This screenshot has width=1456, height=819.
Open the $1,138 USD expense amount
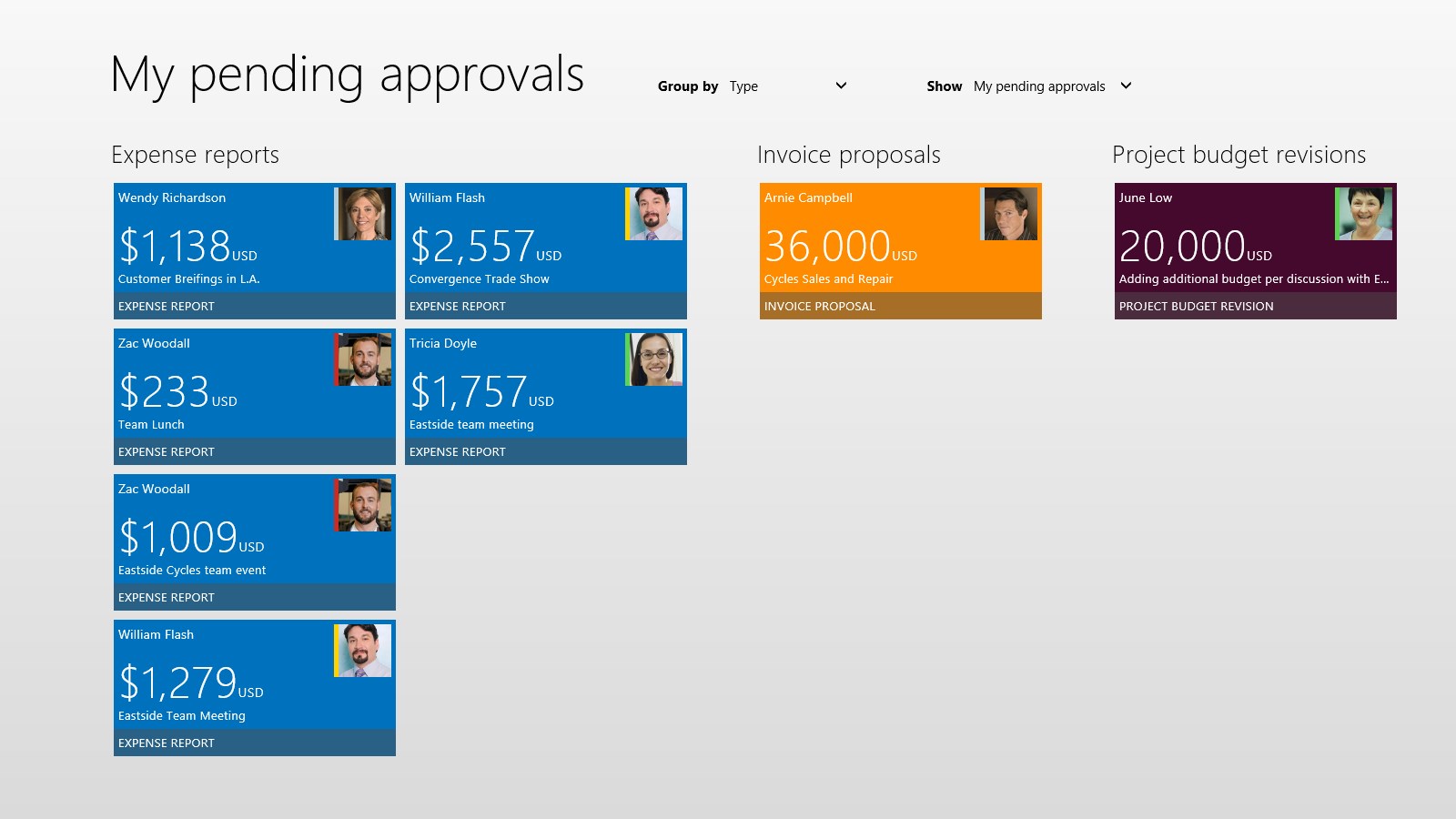(187, 247)
